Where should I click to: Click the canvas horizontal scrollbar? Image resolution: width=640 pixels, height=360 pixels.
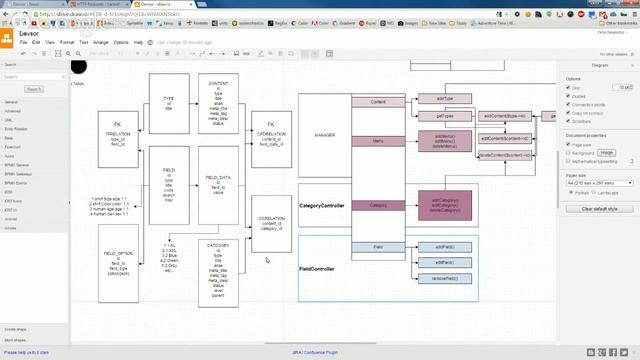(x=320, y=344)
